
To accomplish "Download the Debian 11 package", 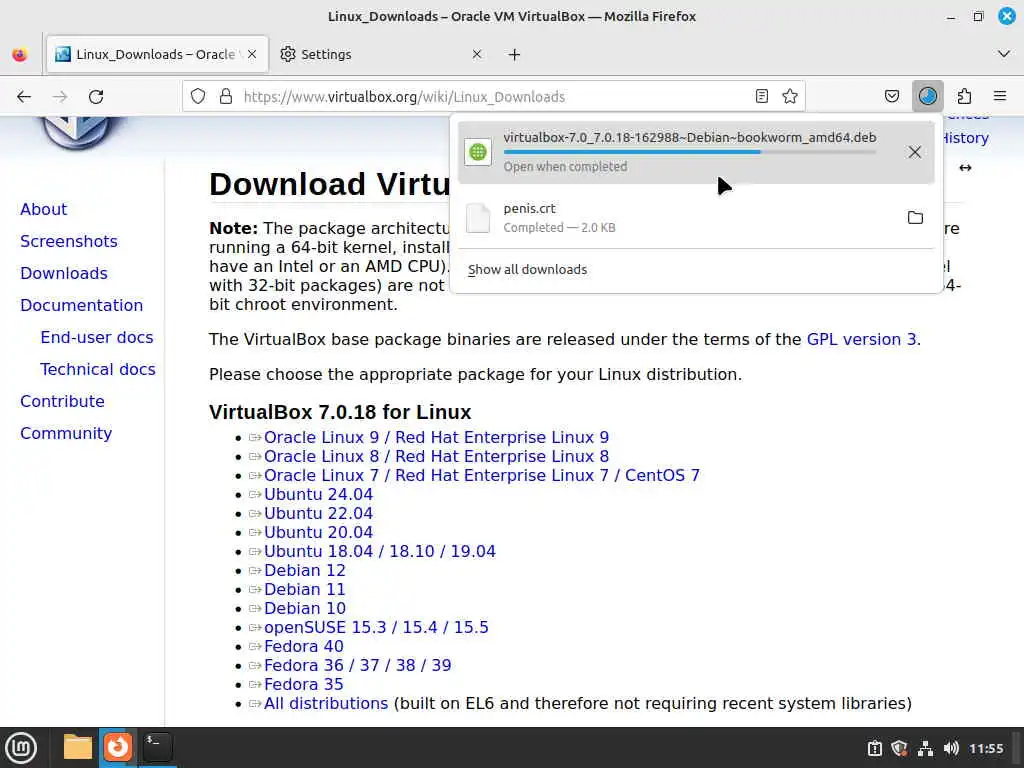I will pyautogui.click(x=304, y=589).
